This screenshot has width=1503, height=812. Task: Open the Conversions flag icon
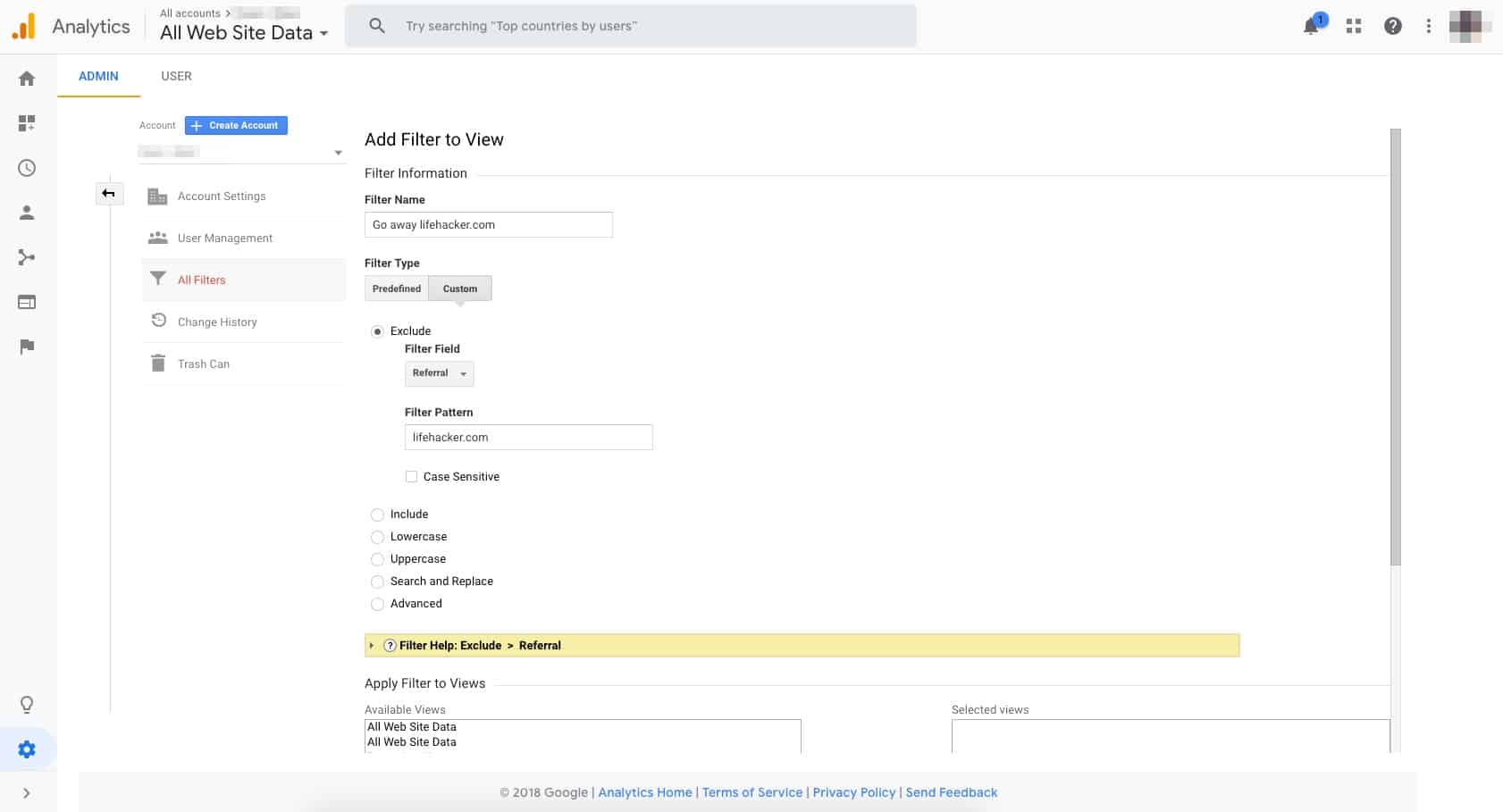tap(27, 347)
